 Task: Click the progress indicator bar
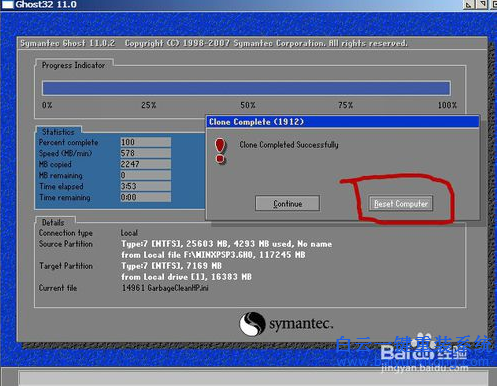(246, 88)
